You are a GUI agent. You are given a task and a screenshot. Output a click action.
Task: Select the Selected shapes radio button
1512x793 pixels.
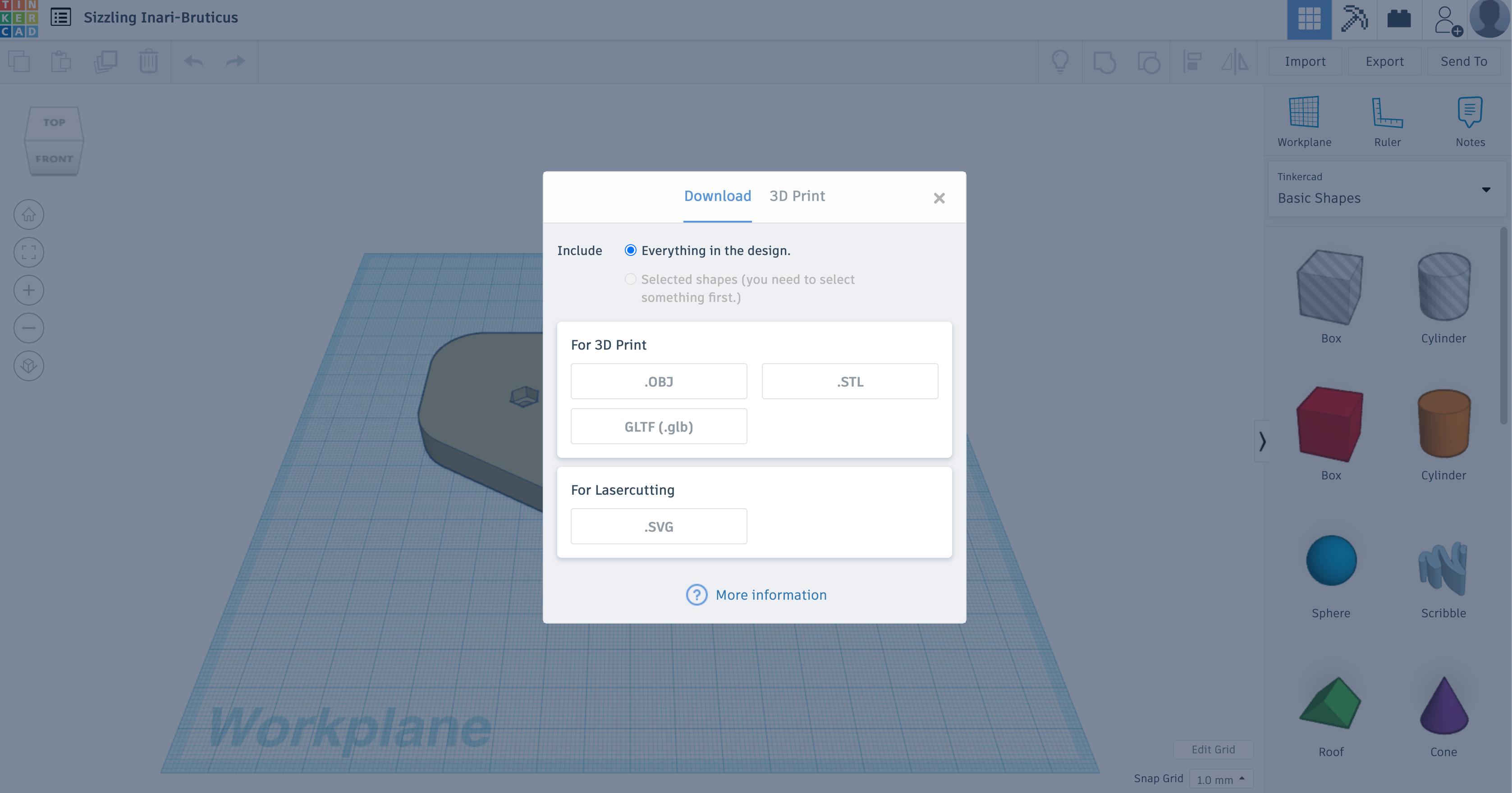pos(630,278)
